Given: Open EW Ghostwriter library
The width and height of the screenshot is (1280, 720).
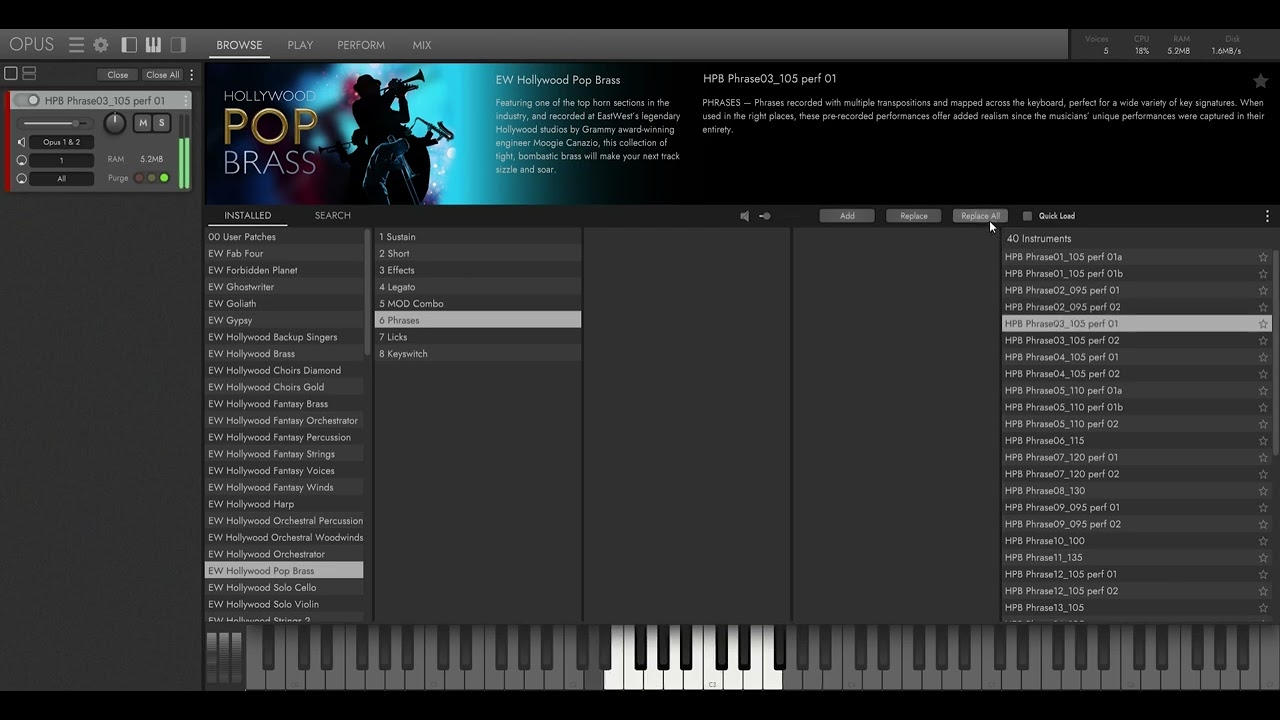Looking at the screenshot, I should pos(284,287).
